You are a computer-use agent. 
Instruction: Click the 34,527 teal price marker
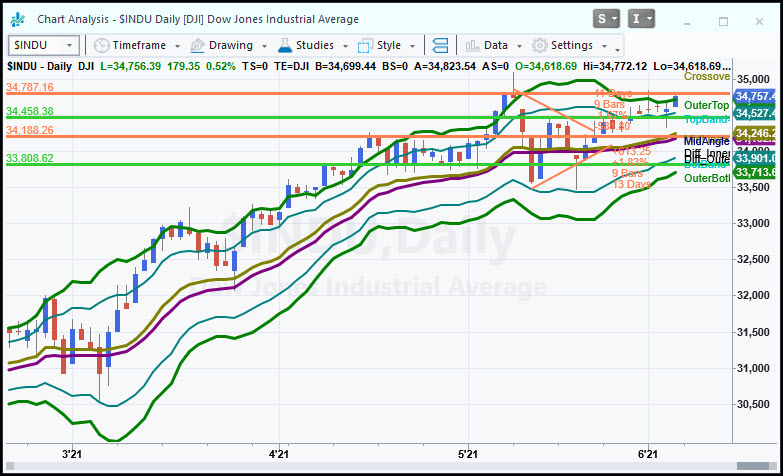pos(754,113)
